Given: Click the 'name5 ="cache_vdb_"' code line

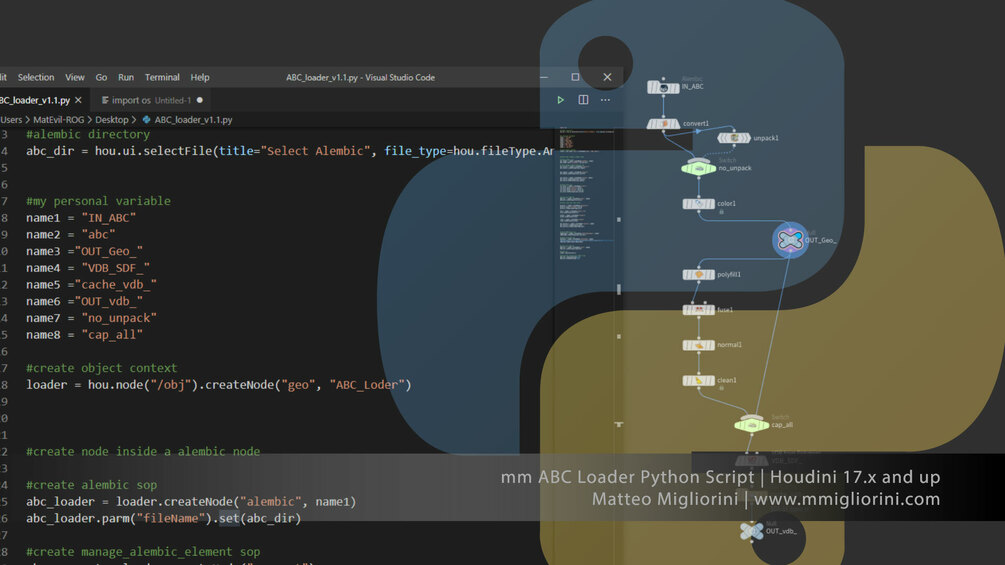Looking at the screenshot, I should [91, 284].
